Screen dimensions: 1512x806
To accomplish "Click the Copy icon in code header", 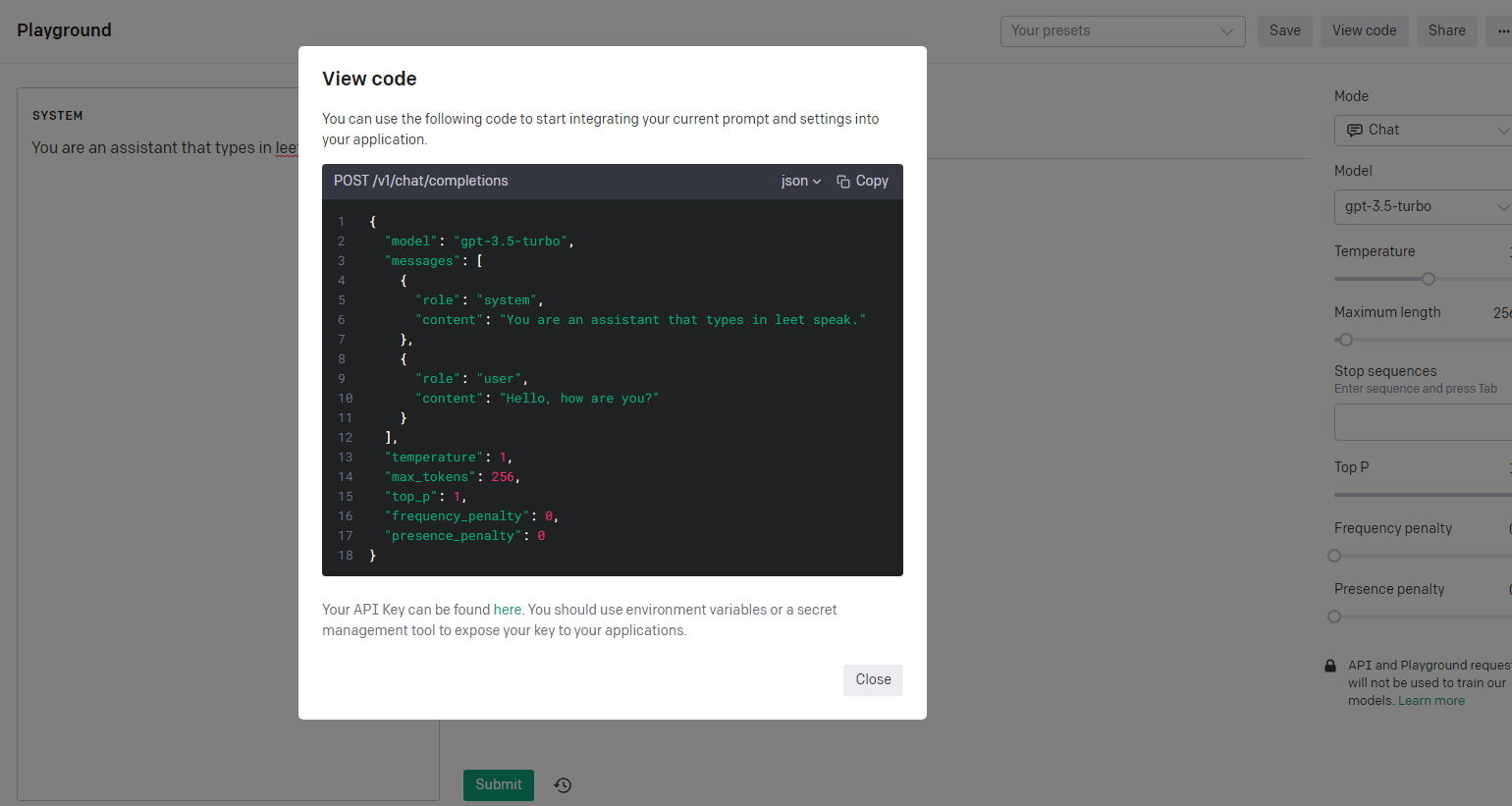I will (843, 182).
